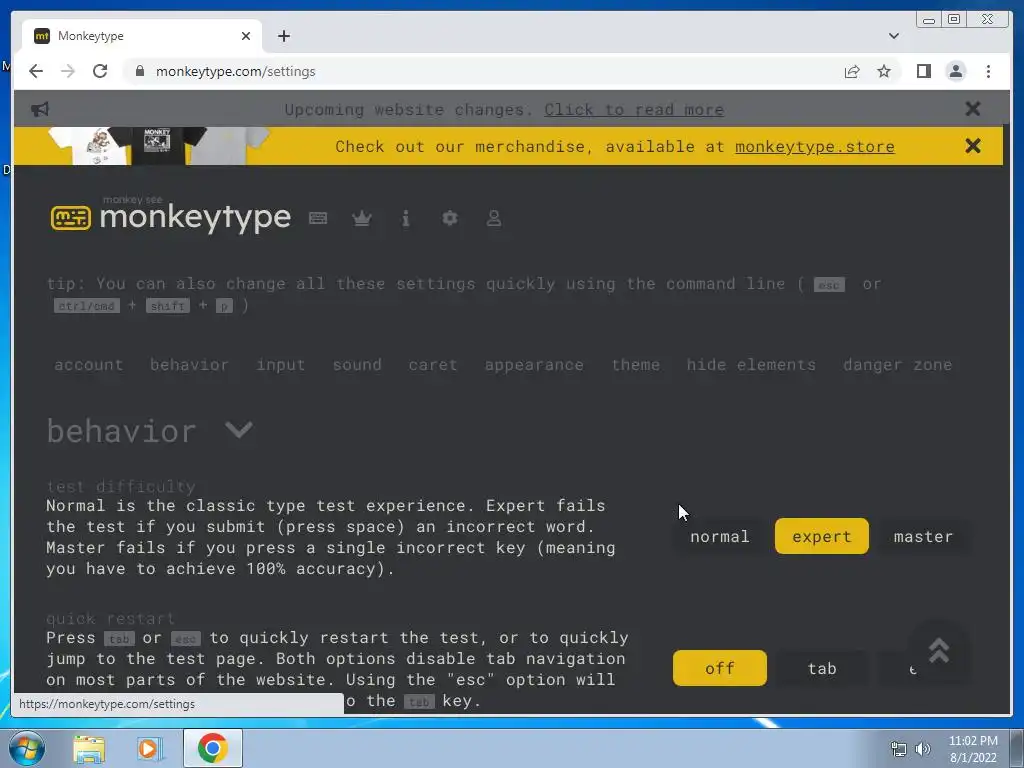This screenshot has width=1024, height=768.
Task: Open the tab search dropdown arrow
Action: coord(893,36)
